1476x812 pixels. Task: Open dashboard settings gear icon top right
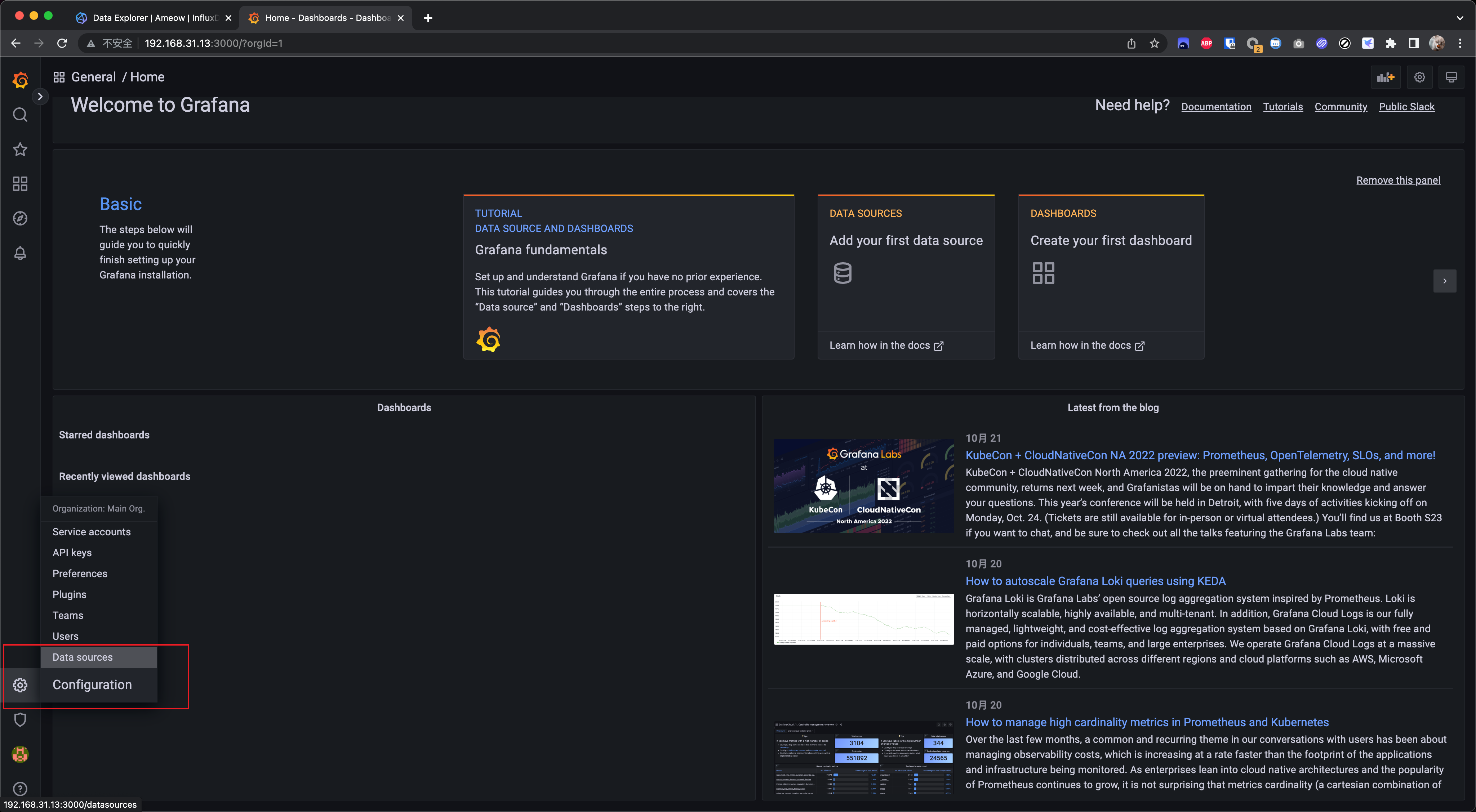click(x=1419, y=77)
